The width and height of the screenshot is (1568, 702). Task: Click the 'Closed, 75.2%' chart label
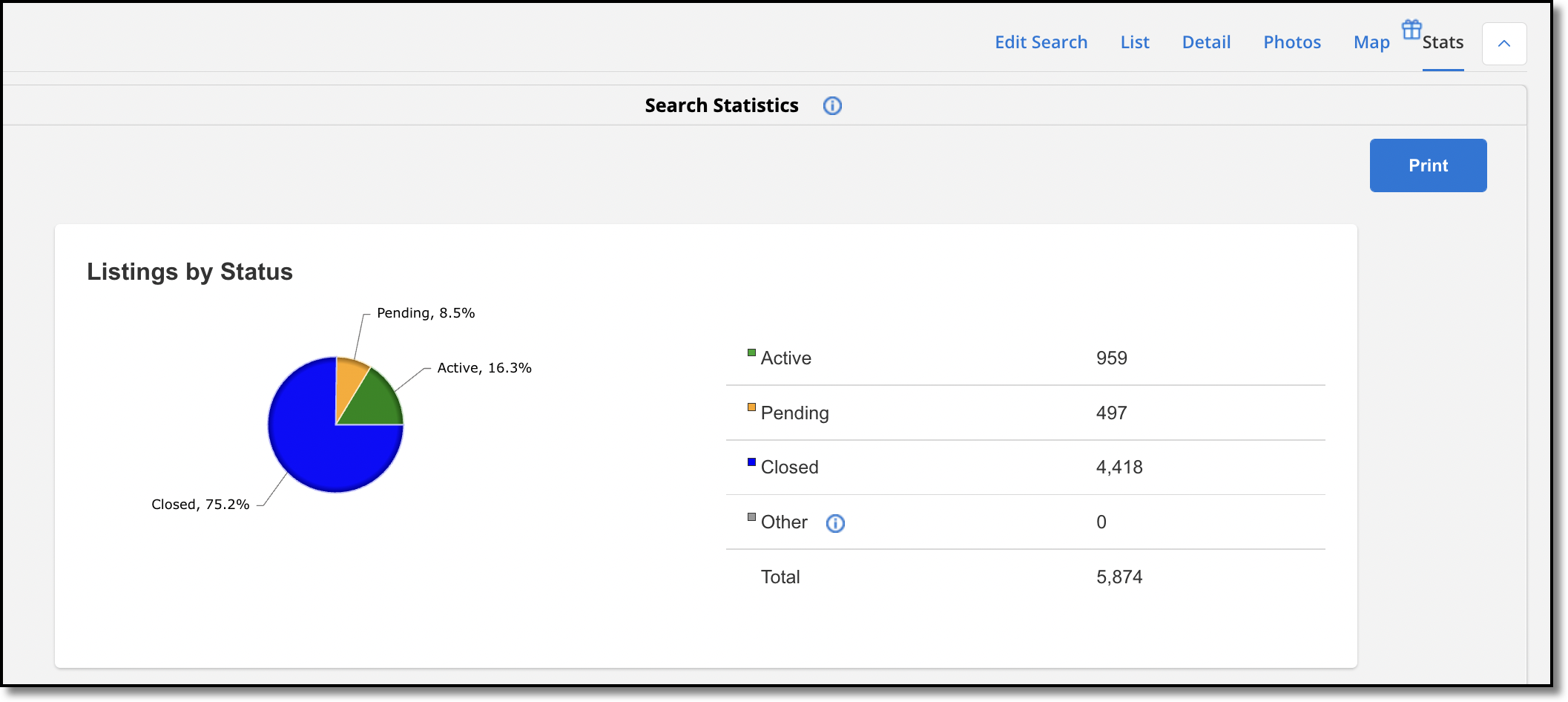[x=200, y=505]
